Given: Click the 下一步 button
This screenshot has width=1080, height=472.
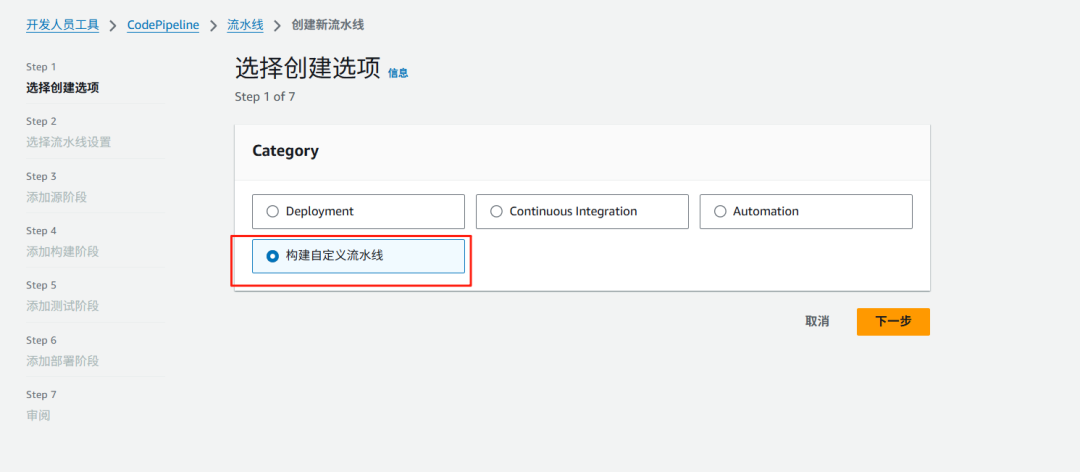Looking at the screenshot, I should tap(893, 322).
